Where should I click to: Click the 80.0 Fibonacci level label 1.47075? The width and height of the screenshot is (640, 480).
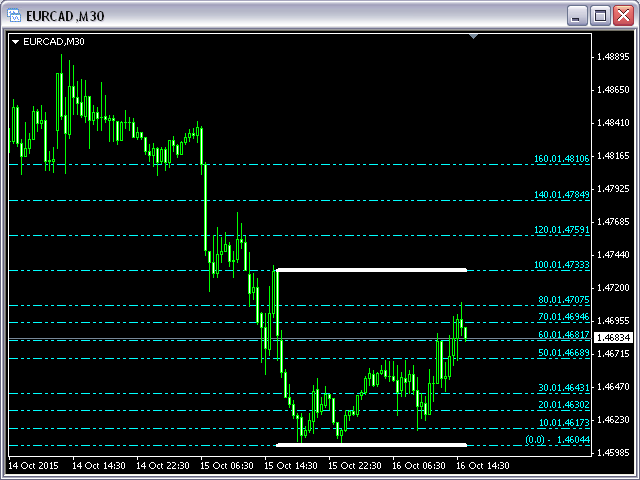[x=561, y=299]
